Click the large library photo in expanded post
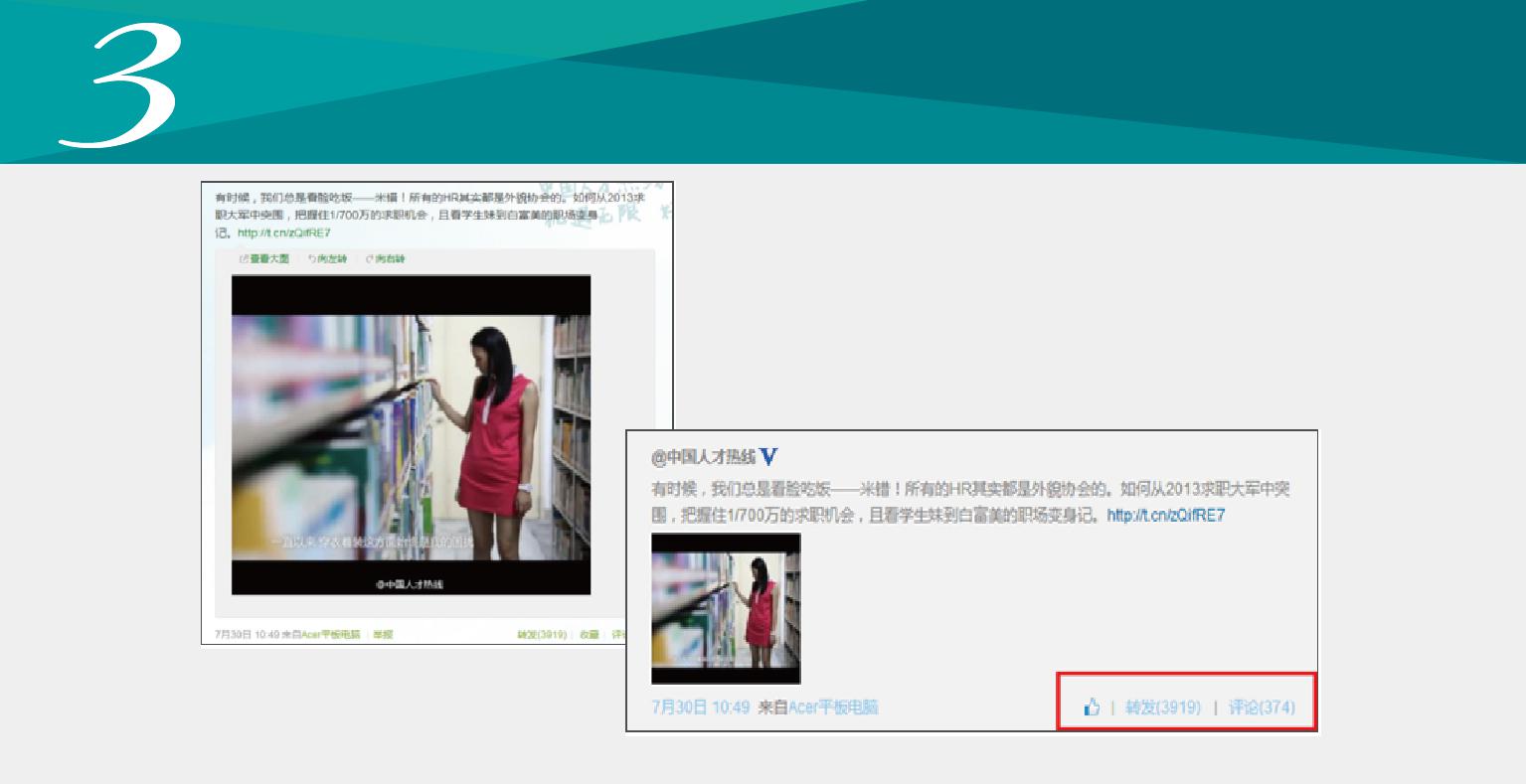The width and height of the screenshot is (1526, 784). (x=411, y=435)
